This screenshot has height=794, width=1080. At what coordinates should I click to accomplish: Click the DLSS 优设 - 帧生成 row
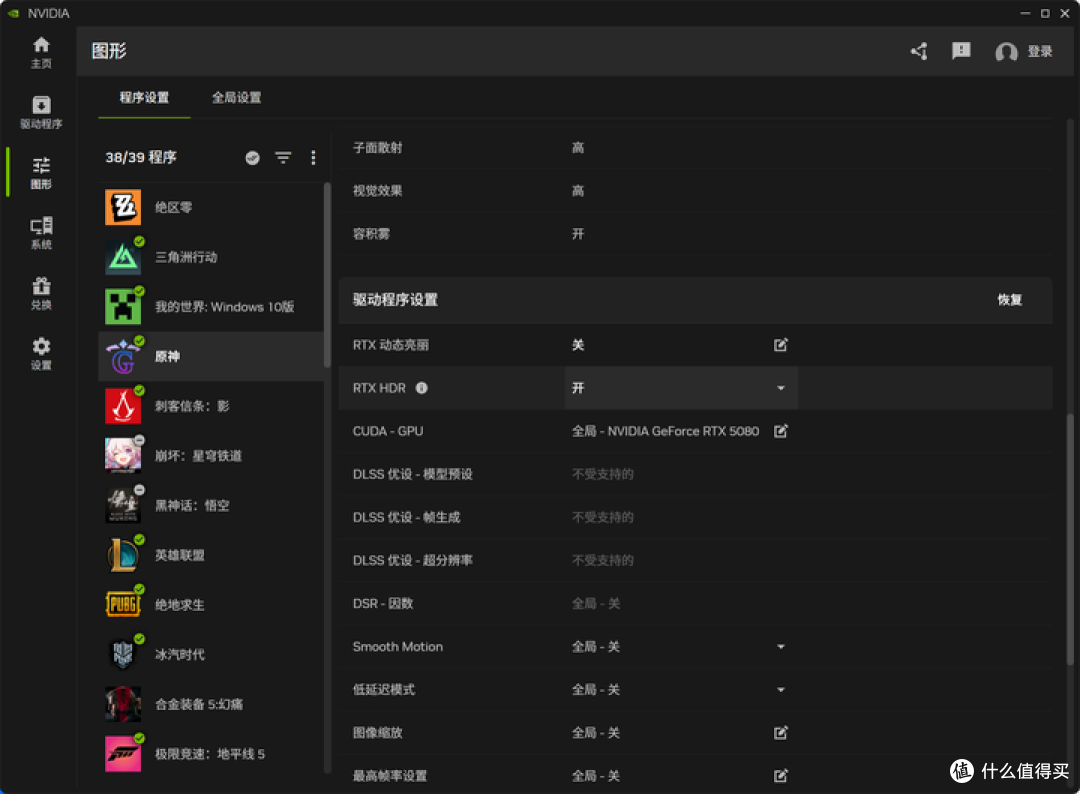[695, 517]
